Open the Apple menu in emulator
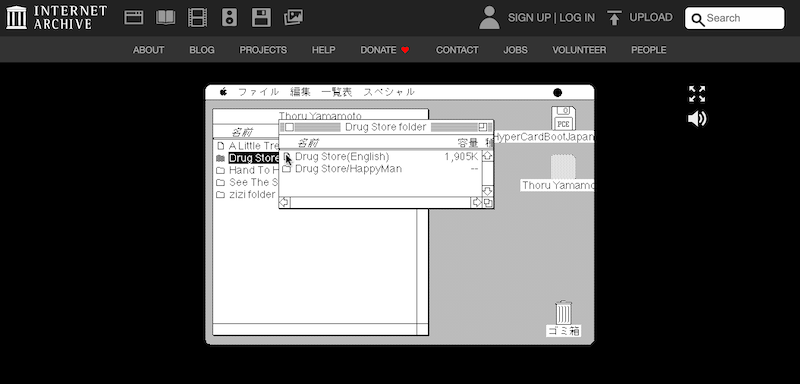Viewport: 800px width, 384px height. (x=223, y=92)
